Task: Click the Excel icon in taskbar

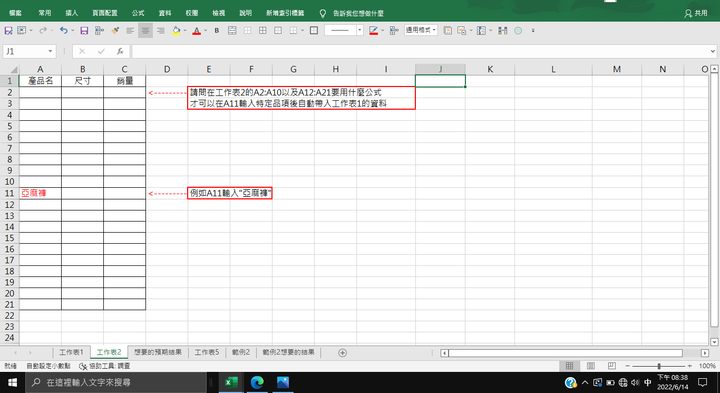Action: click(x=231, y=382)
